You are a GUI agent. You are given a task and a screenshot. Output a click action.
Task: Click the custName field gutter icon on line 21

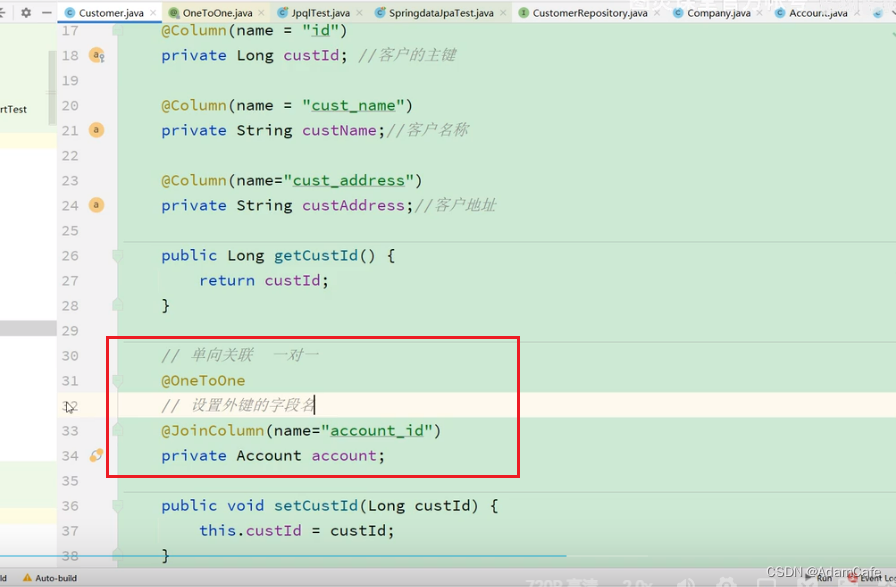pos(96,130)
